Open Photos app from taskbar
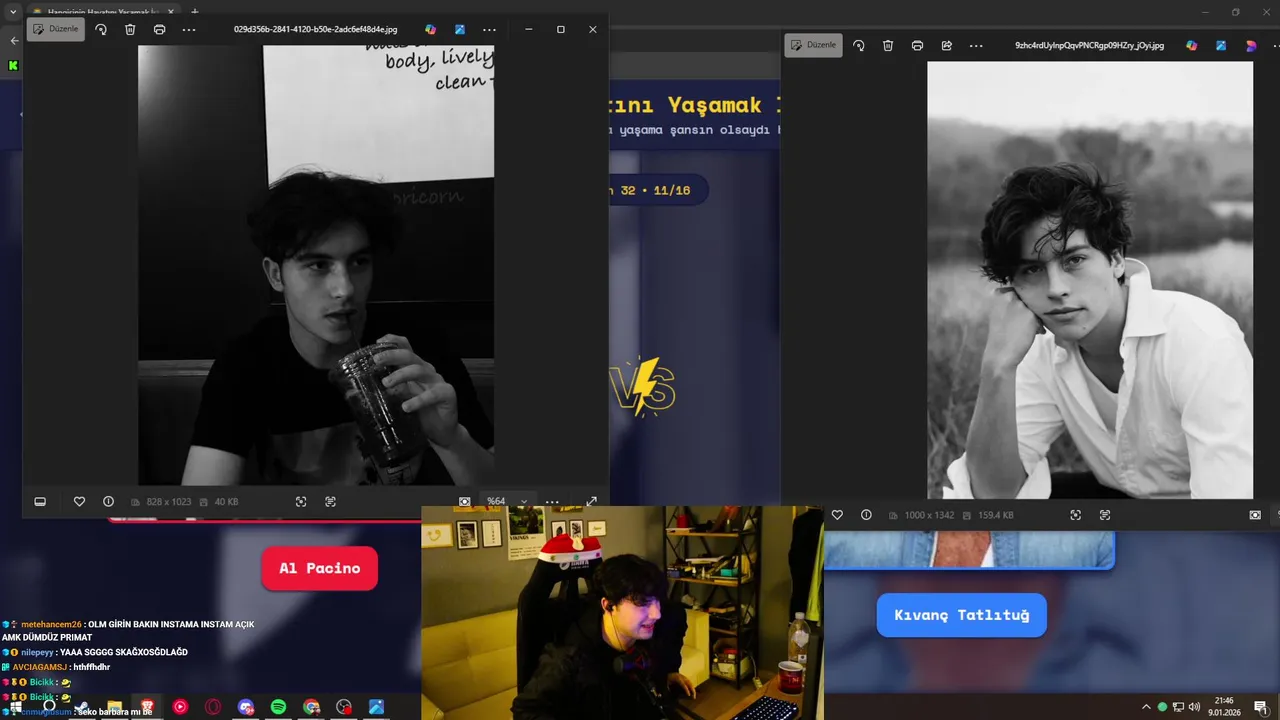Image resolution: width=1280 pixels, height=720 pixels. pos(376,707)
